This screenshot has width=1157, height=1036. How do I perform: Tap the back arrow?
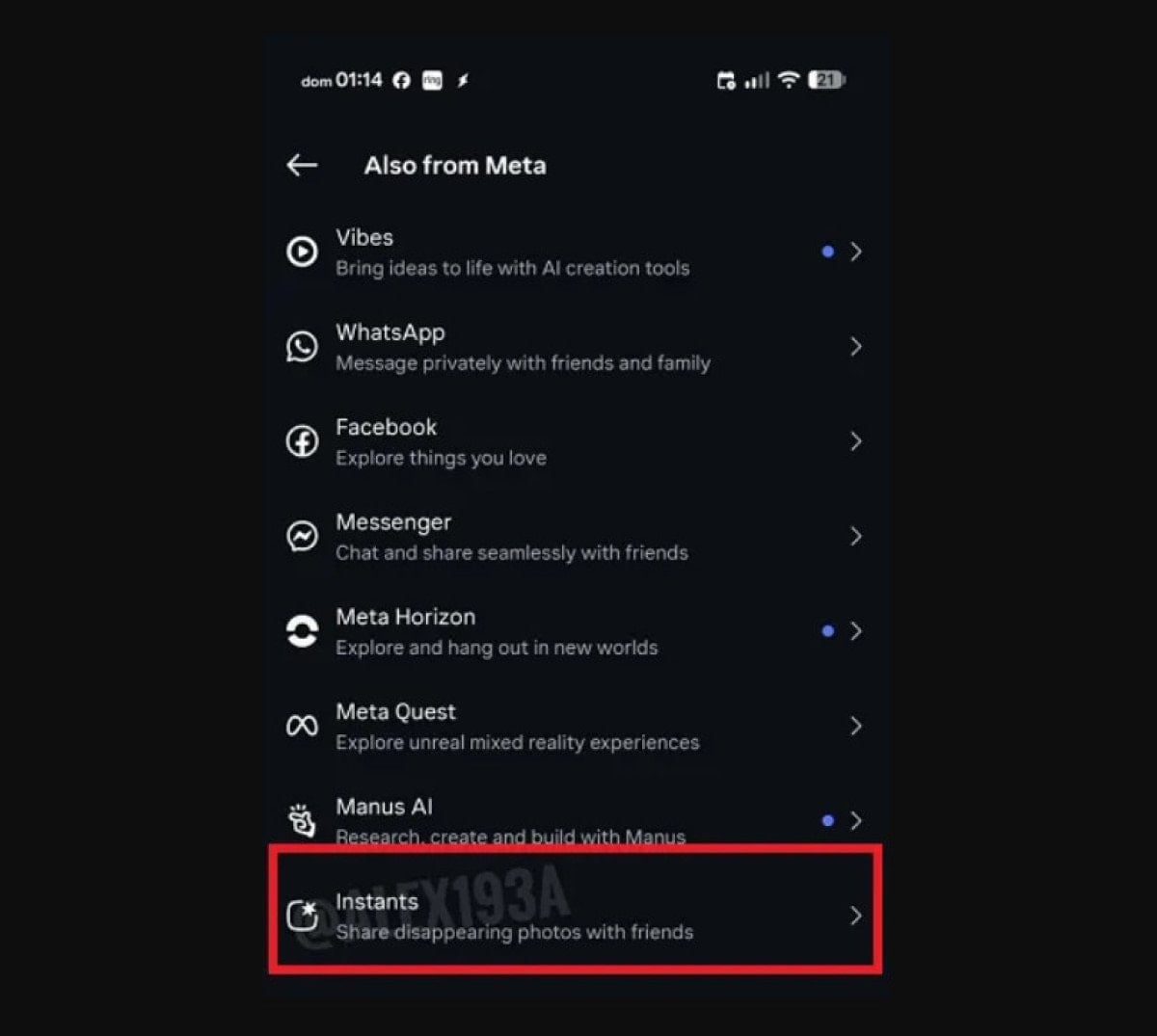coord(302,166)
